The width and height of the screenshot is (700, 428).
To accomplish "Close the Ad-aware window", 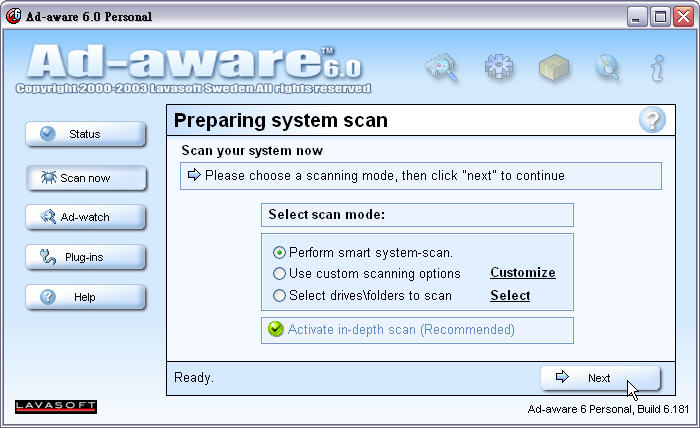I will (683, 17).
